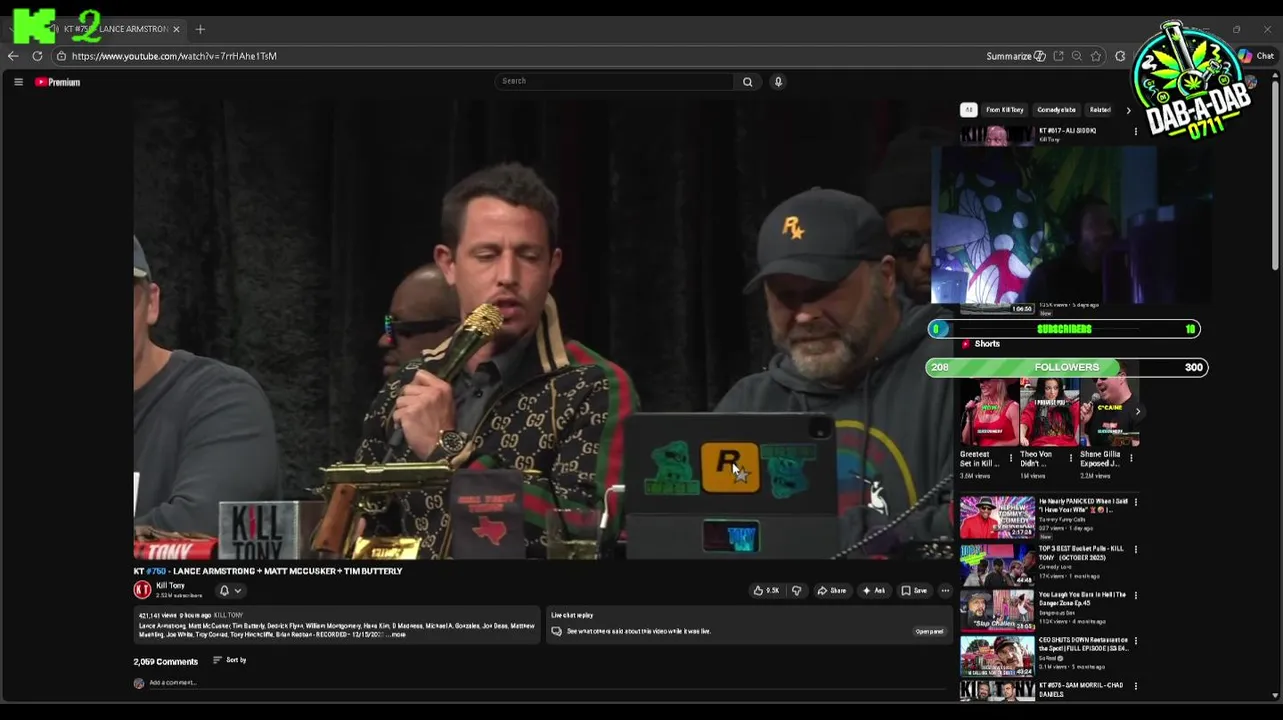Start voice search with the microphone icon
The image size is (1283, 720).
778,82
